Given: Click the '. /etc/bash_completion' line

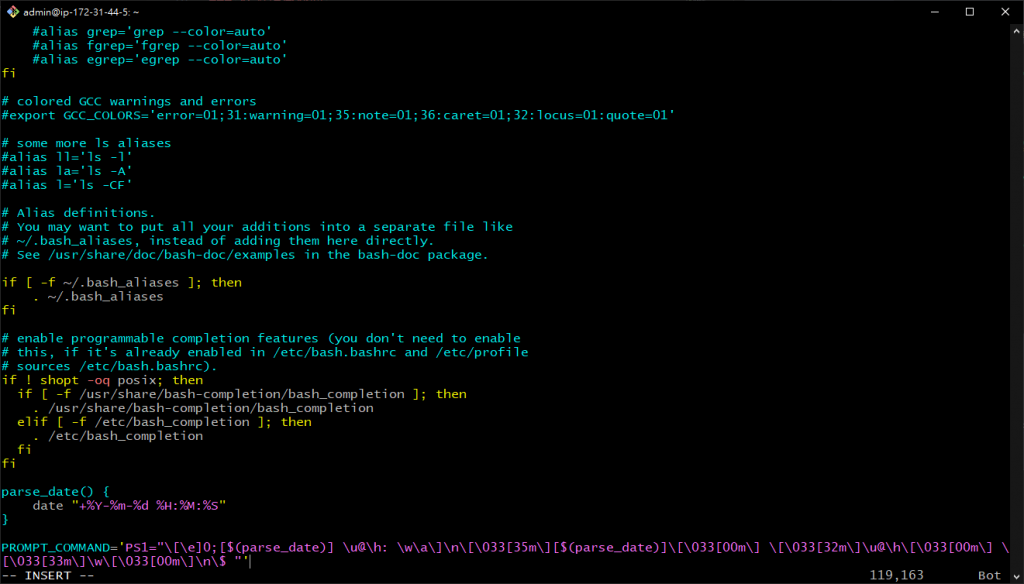Looking at the screenshot, I should pos(118,436).
